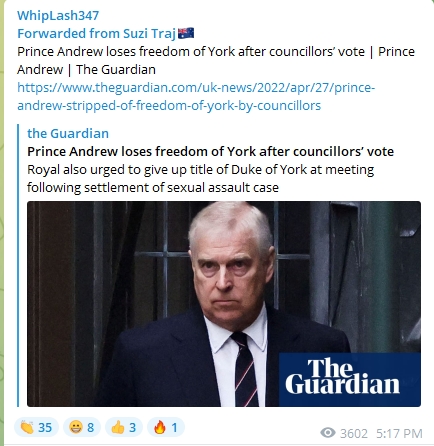Open the Prince Andrew preview photo
Screen dimensions: 434x446
click(x=224, y=304)
